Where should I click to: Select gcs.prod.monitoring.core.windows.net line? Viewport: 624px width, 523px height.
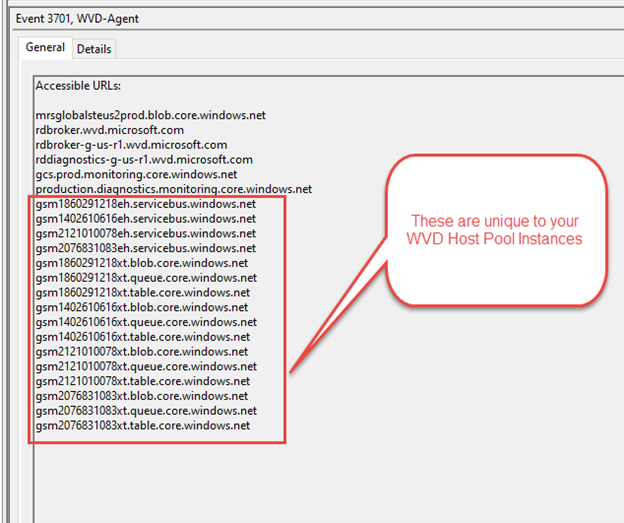click(136, 174)
